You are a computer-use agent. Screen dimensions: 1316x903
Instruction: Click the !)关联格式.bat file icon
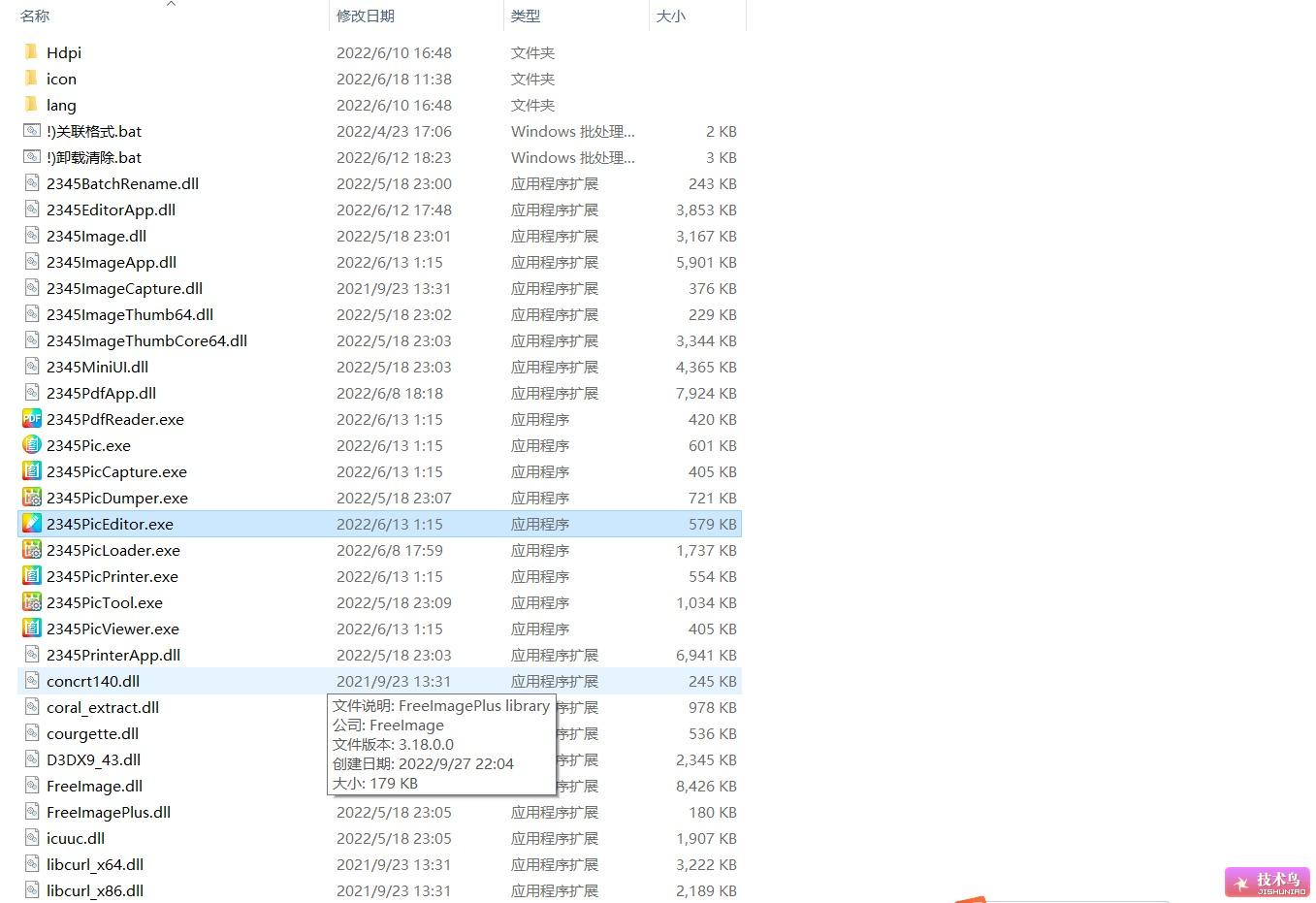point(31,131)
